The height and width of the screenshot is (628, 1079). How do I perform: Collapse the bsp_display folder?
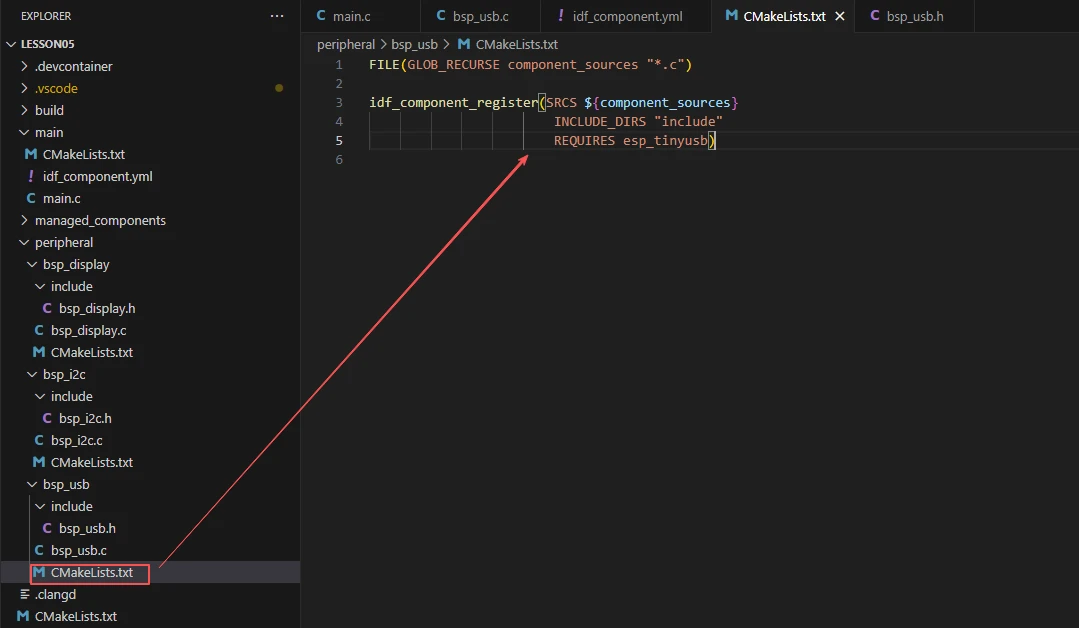[x=76, y=264]
